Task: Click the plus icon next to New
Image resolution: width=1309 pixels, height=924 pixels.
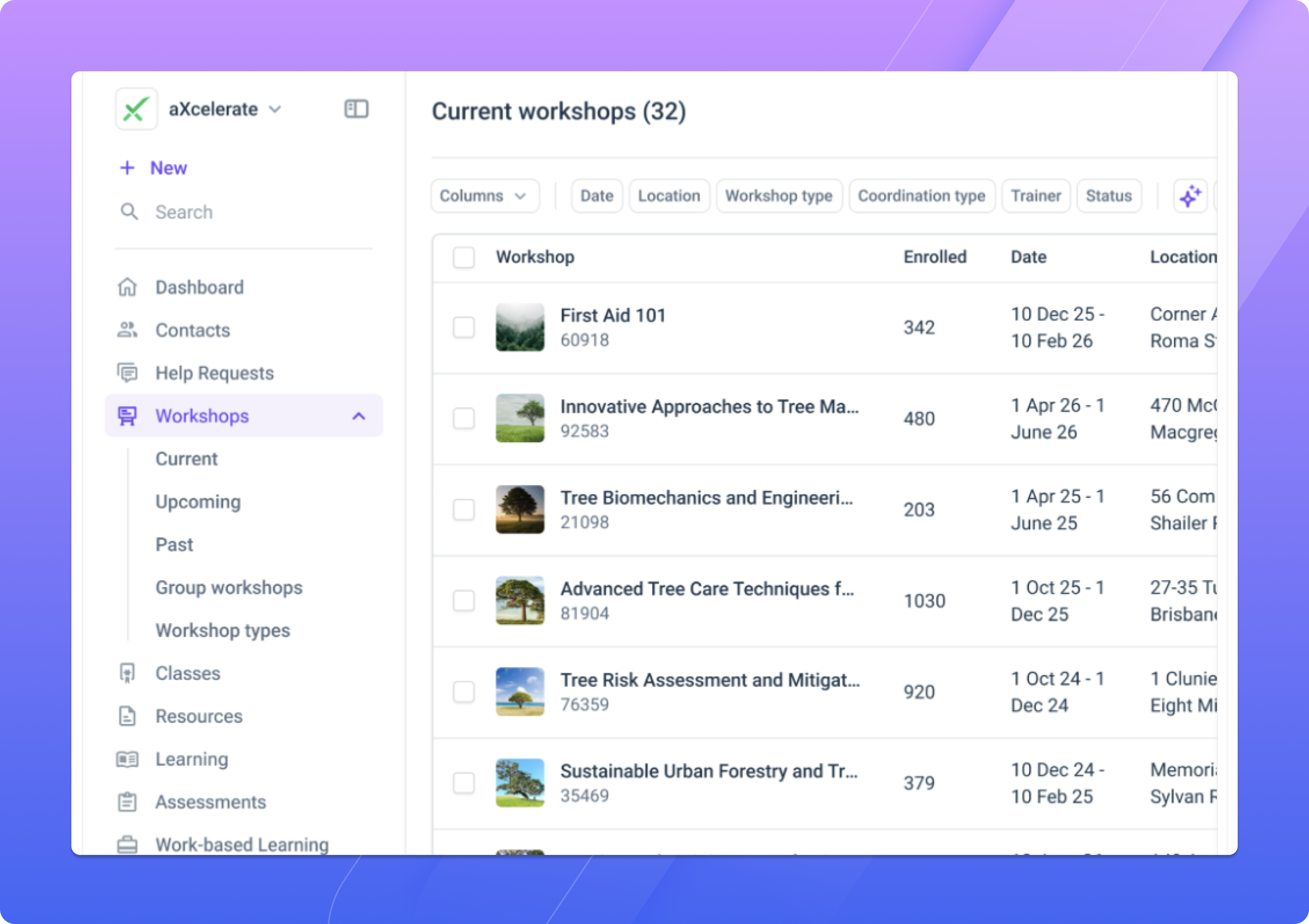Action: coord(127,167)
